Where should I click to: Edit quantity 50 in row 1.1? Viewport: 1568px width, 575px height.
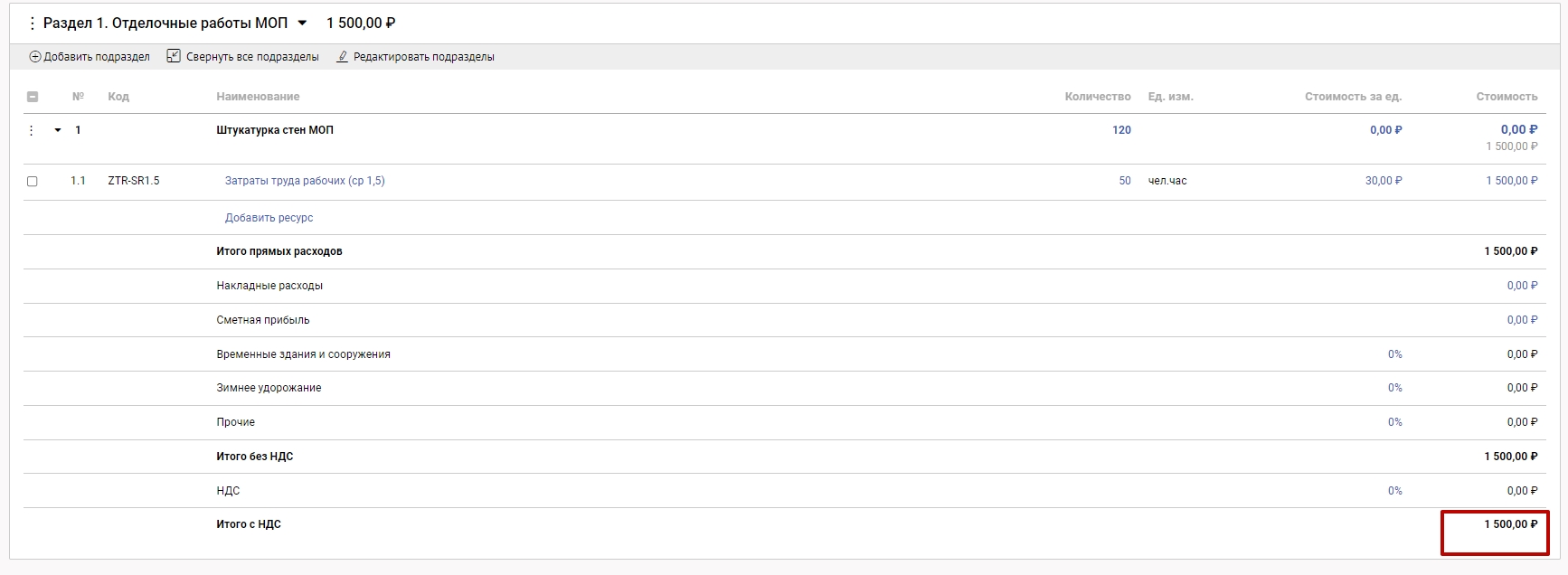1125,181
